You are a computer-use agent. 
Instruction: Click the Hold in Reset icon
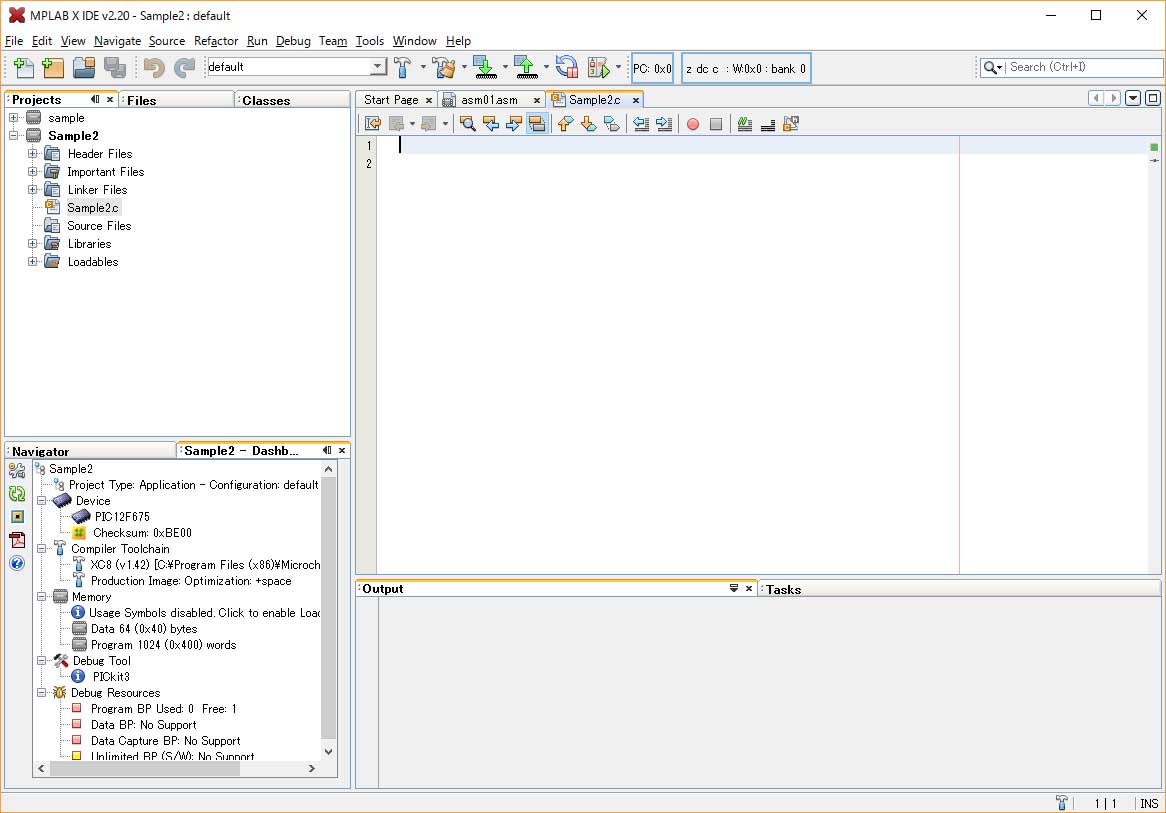pos(567,68)
